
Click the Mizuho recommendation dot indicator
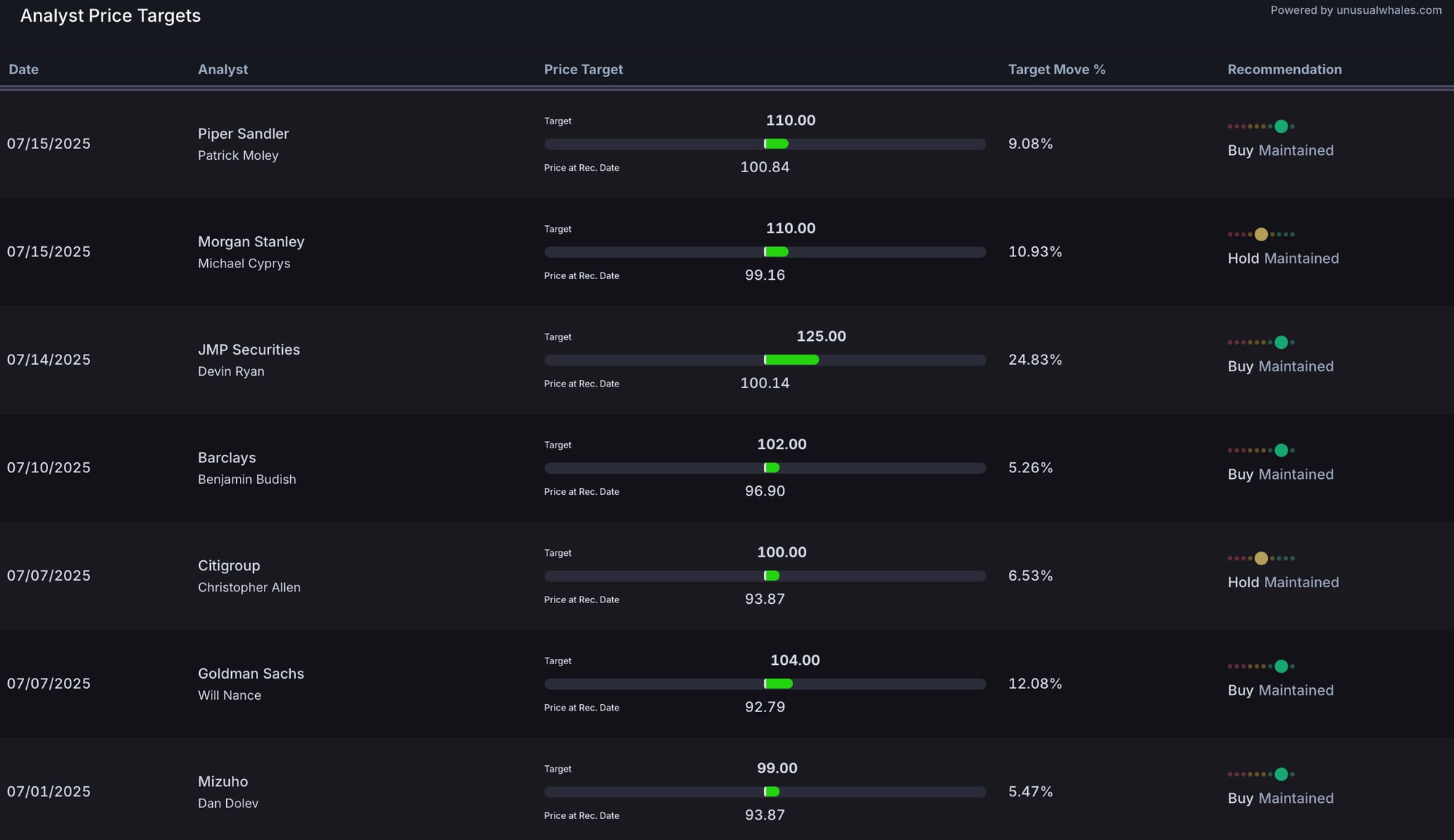tap(1261, 775)
